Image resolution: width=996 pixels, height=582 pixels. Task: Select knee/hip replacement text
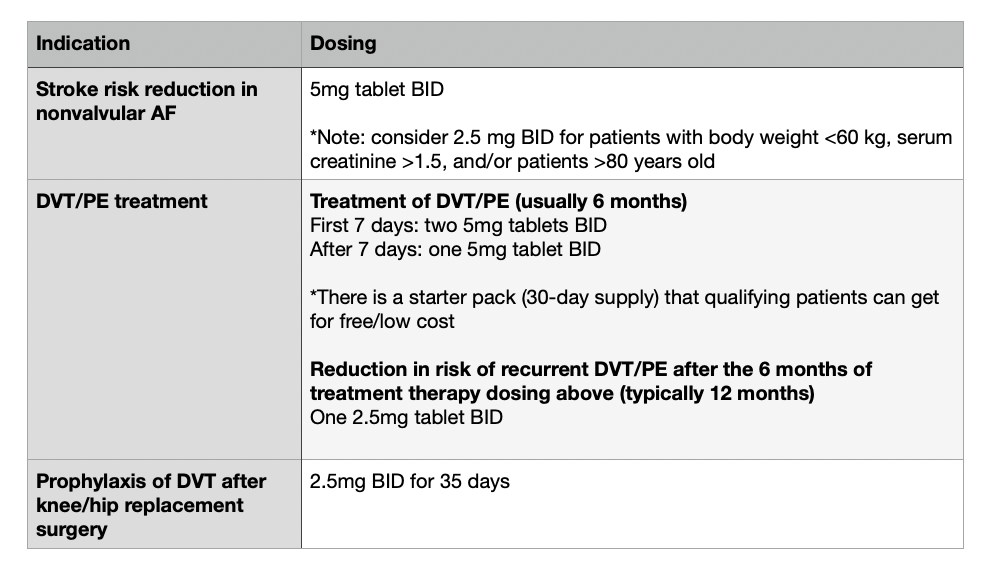(x=140, y=506)
